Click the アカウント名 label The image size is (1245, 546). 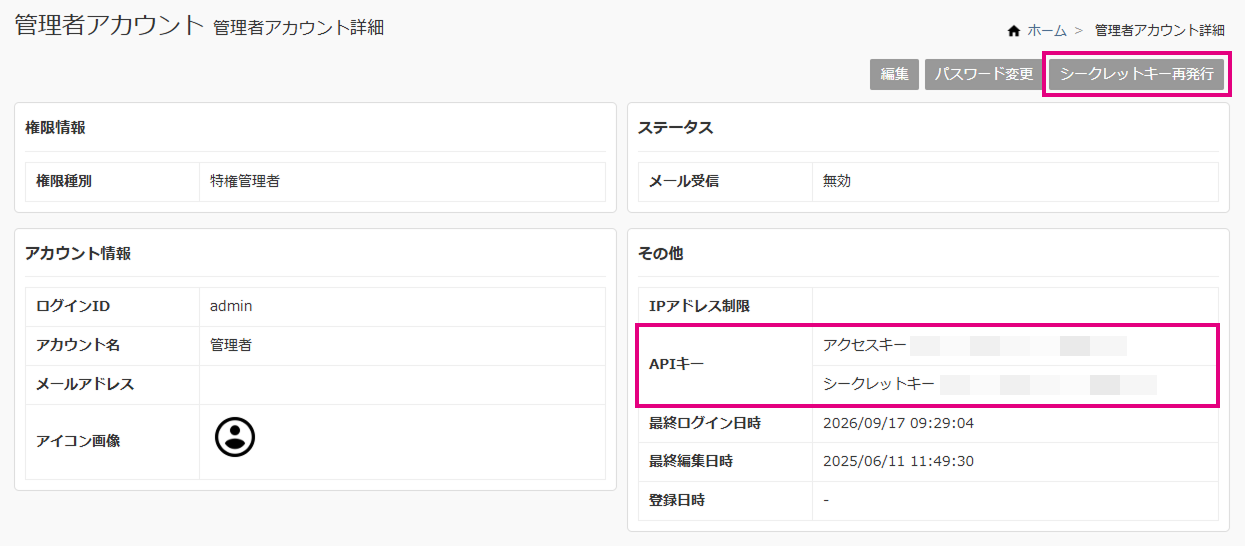point(78,345)
